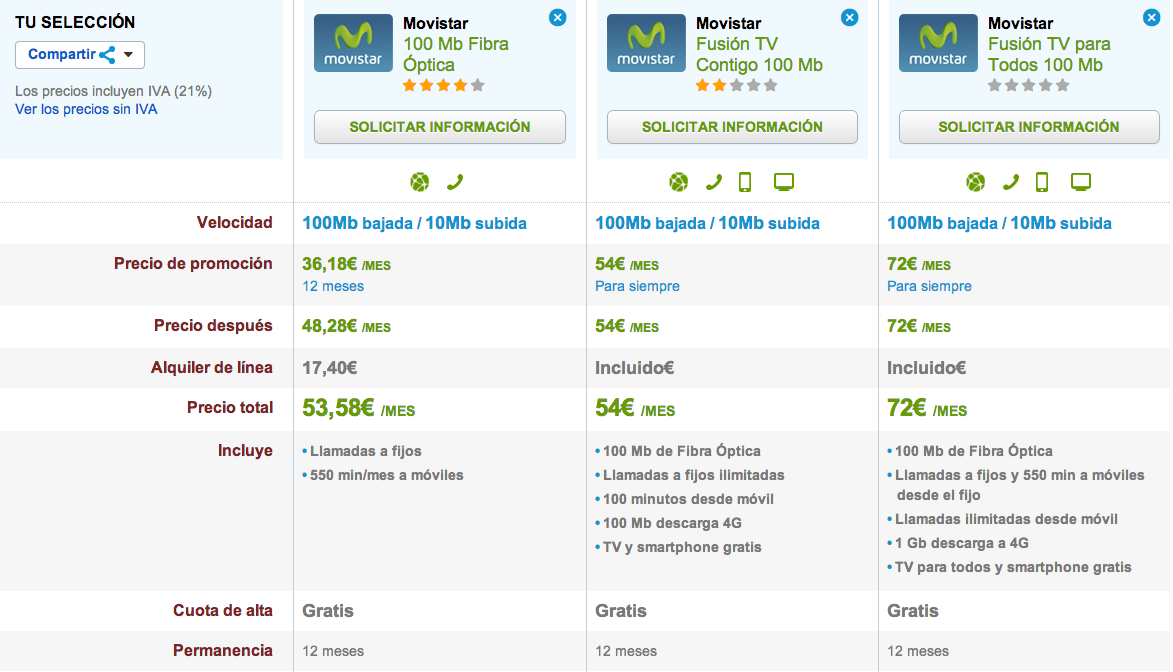1173x672 pixels.
Task: Select the '48,28€ /MES' price after promotion
Action: click(346, 326)
